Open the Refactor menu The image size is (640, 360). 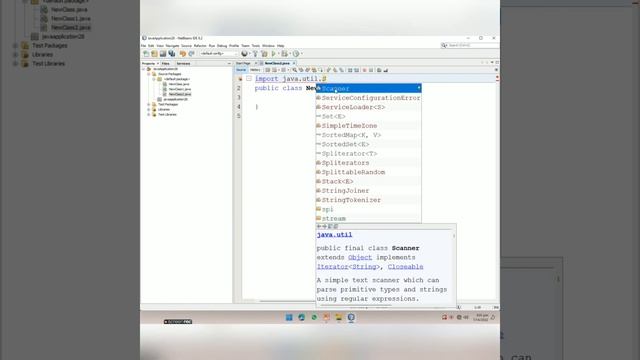(x=200, y=46)
